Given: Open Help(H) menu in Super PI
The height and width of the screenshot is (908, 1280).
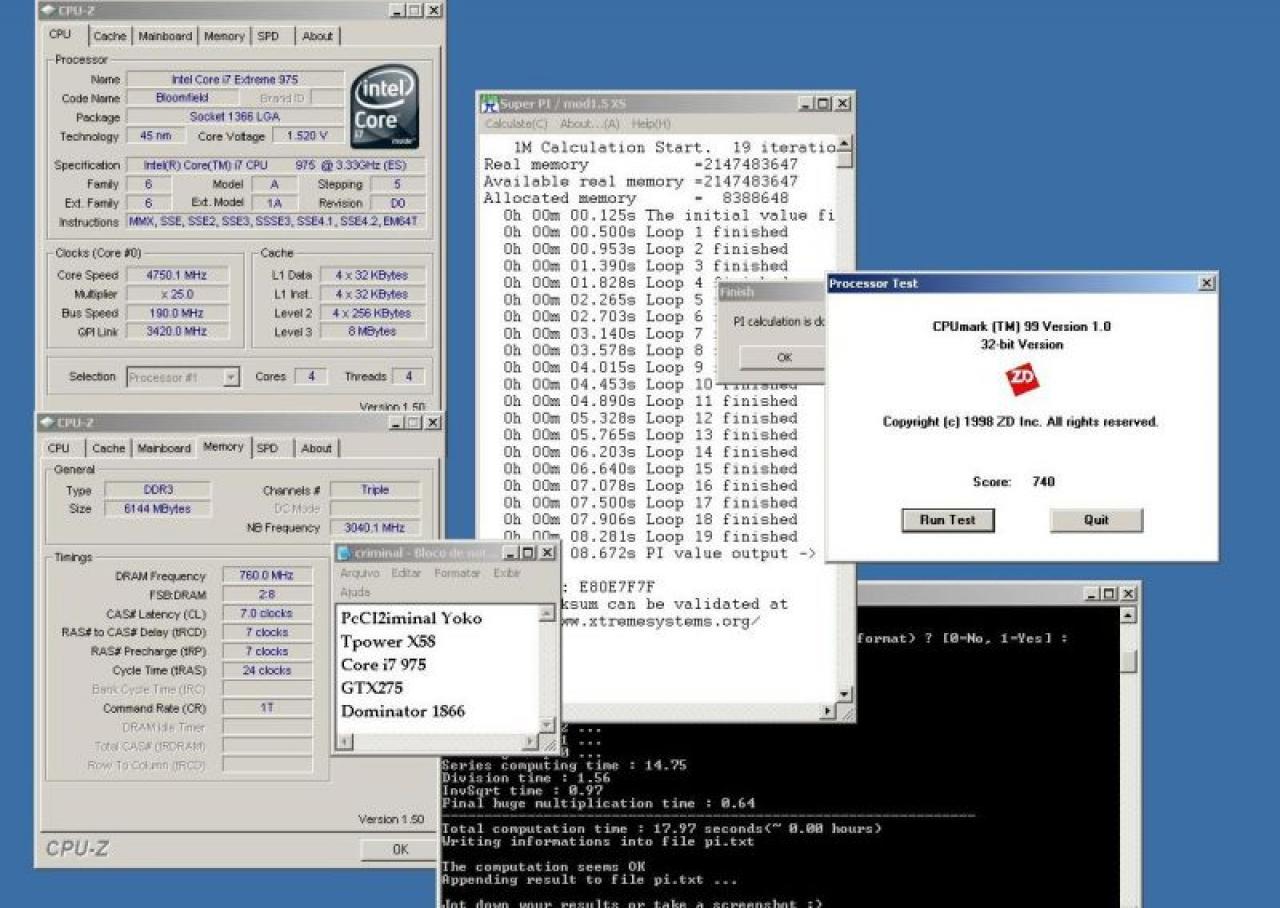Looking at the screenshot, I should (651, 123).
